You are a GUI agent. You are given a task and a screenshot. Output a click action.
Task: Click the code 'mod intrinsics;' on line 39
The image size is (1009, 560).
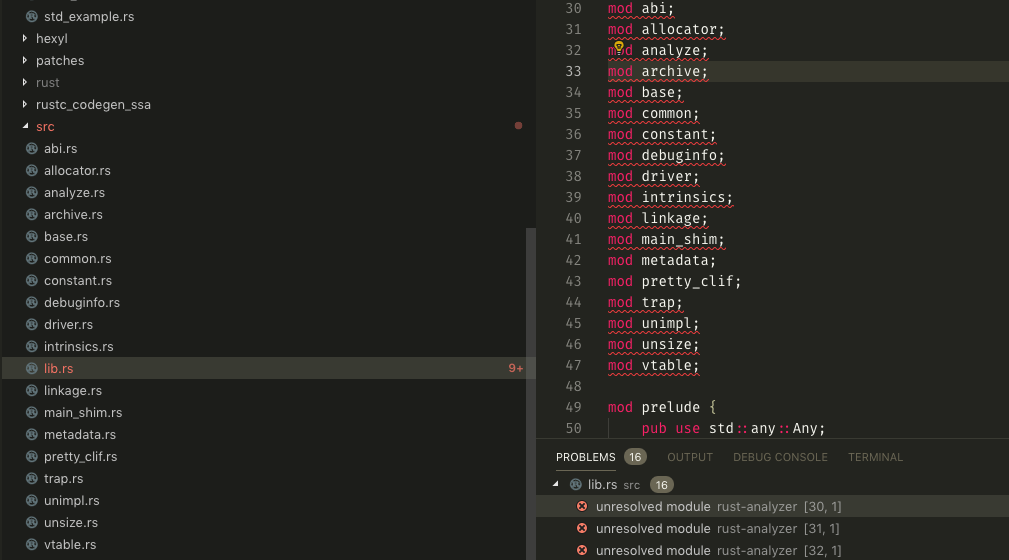670,198
